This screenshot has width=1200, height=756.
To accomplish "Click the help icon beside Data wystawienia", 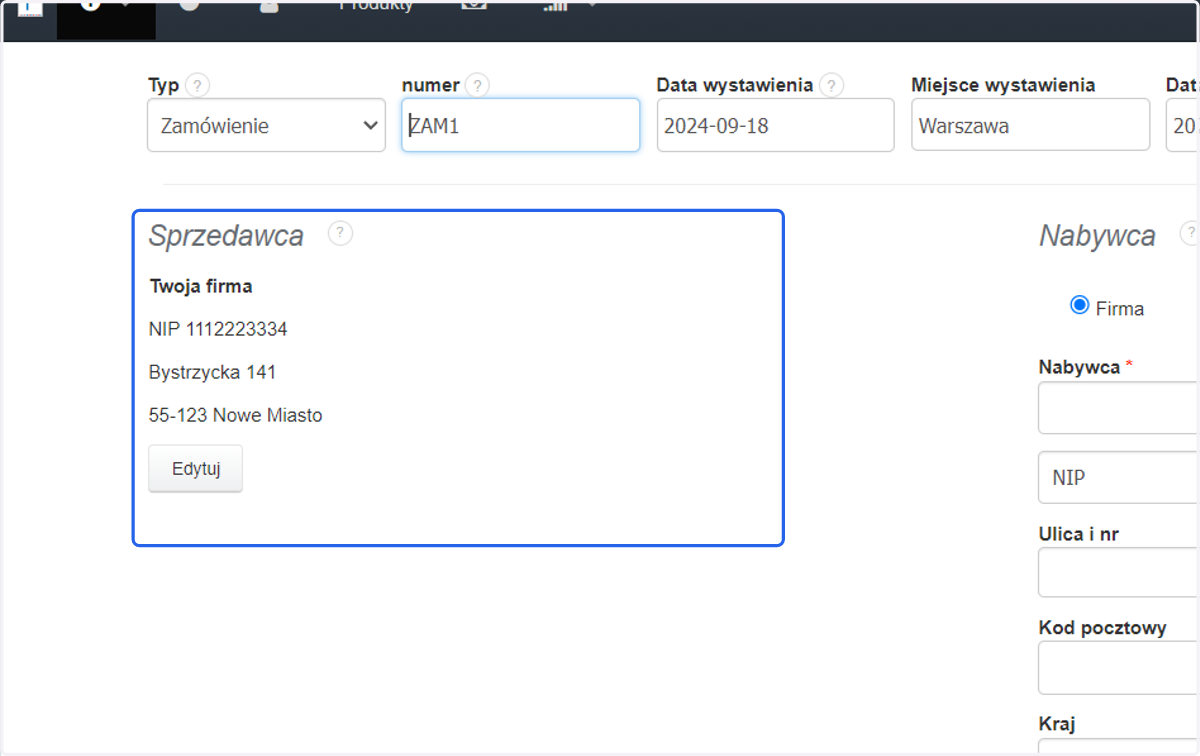I will click(832, 85).
